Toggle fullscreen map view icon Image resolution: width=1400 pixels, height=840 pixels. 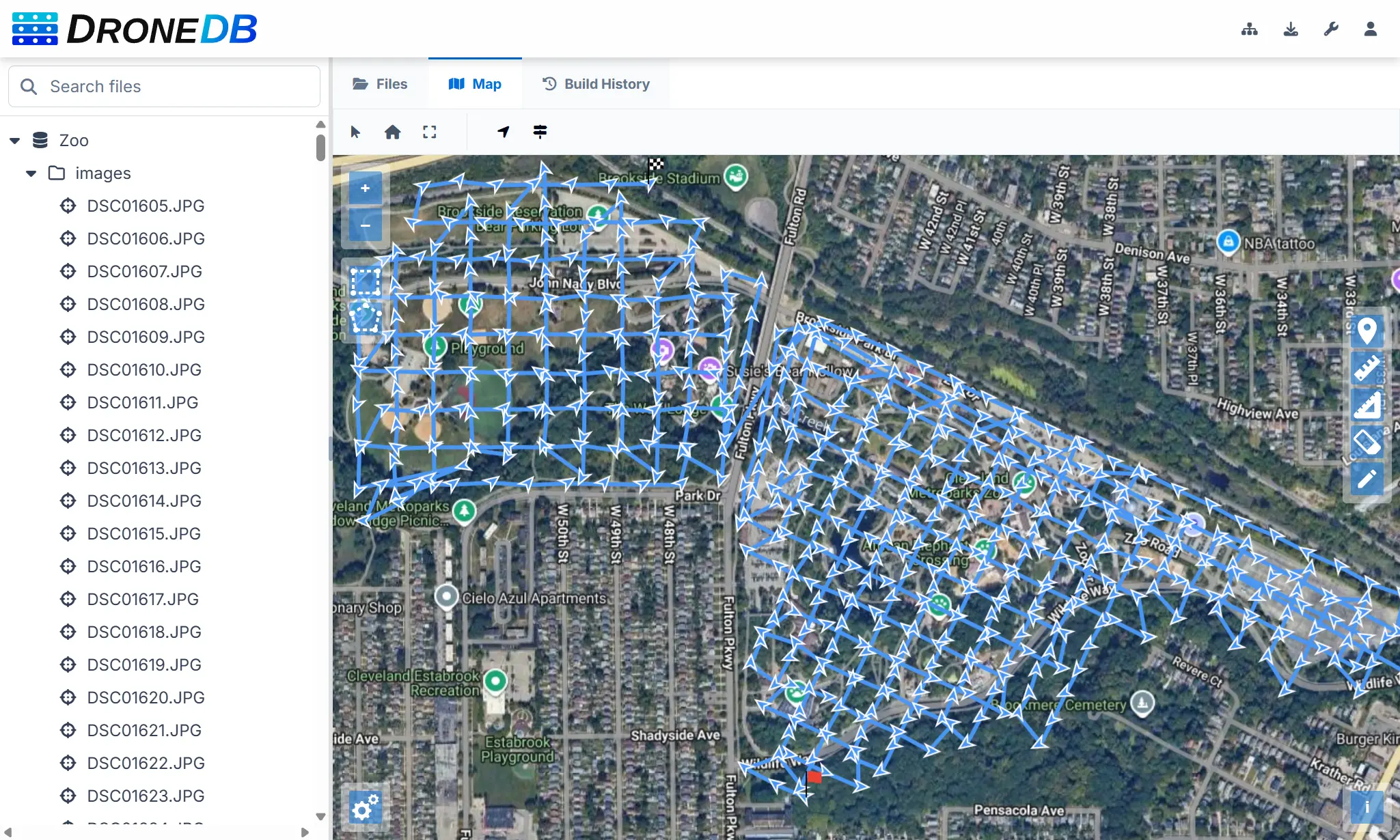tap(429, 132)
